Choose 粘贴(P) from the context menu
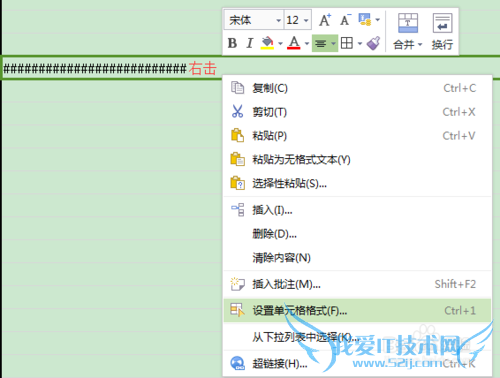Viewport: 500px width, 378px height. pos(357,136)
